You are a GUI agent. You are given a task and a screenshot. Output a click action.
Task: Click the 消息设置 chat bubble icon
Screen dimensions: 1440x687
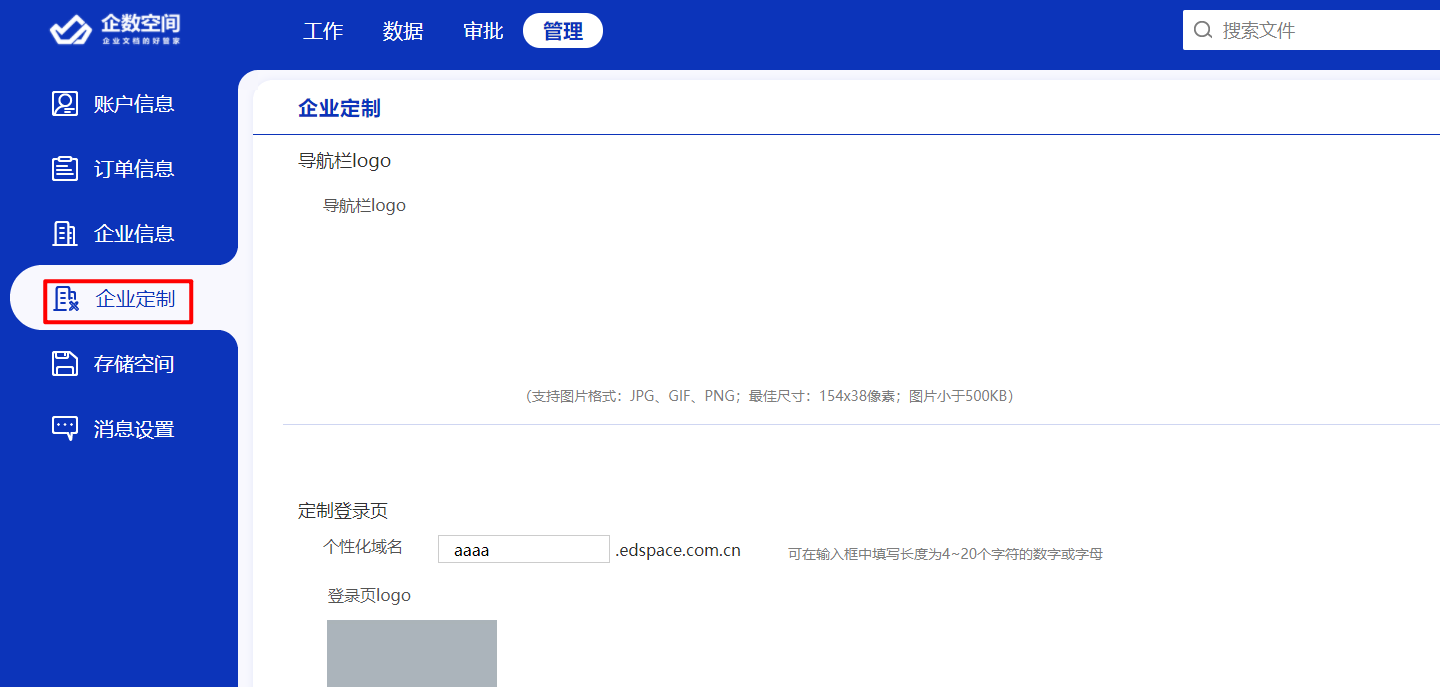65,429
